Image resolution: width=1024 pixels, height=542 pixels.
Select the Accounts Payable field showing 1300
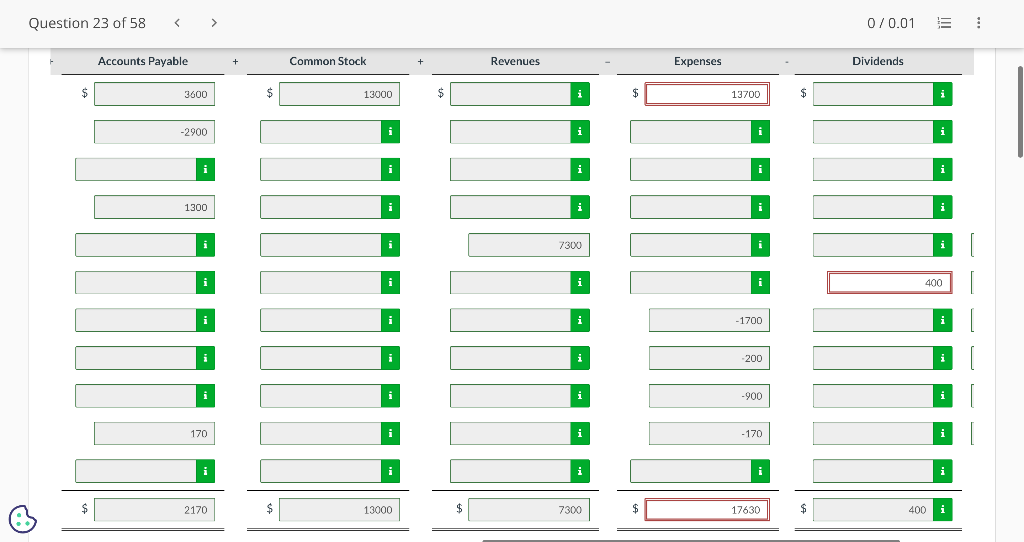[154, 208]
